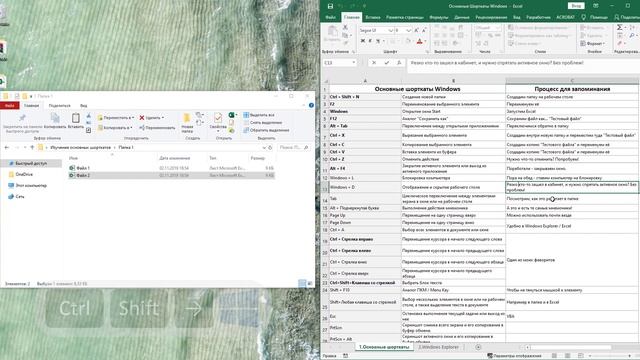640x360 pixels.
Task: Click Rename button in Explorer ribbon
Action: tap(157, 128)
